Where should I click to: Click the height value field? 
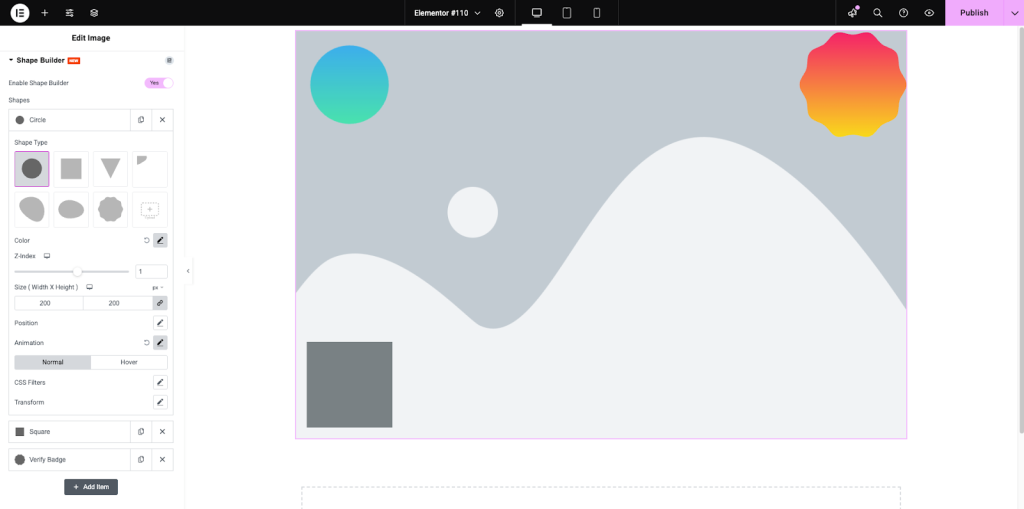click(x=118, y=303)
